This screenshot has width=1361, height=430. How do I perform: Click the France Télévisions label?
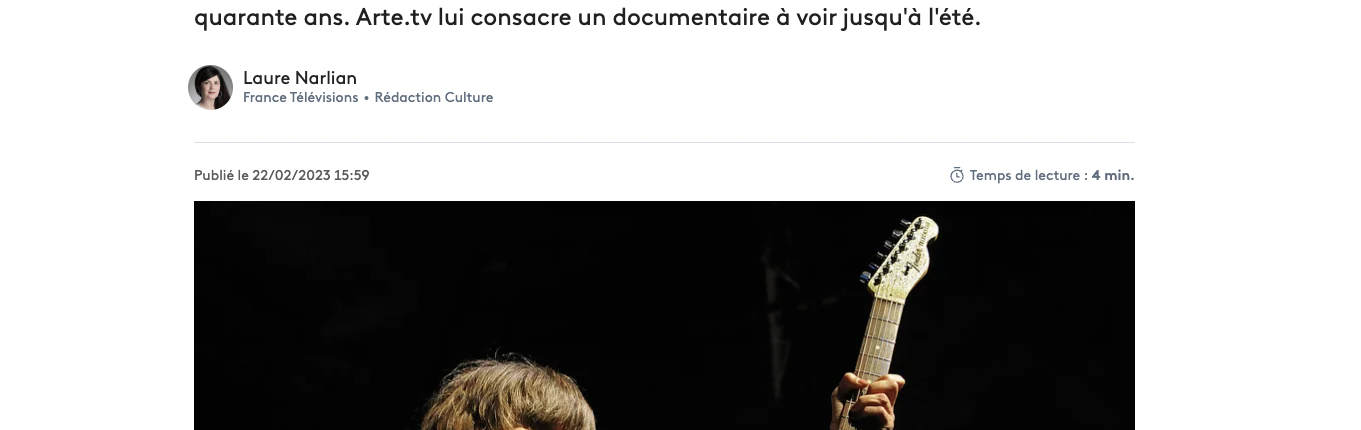[x=300, y=98]
